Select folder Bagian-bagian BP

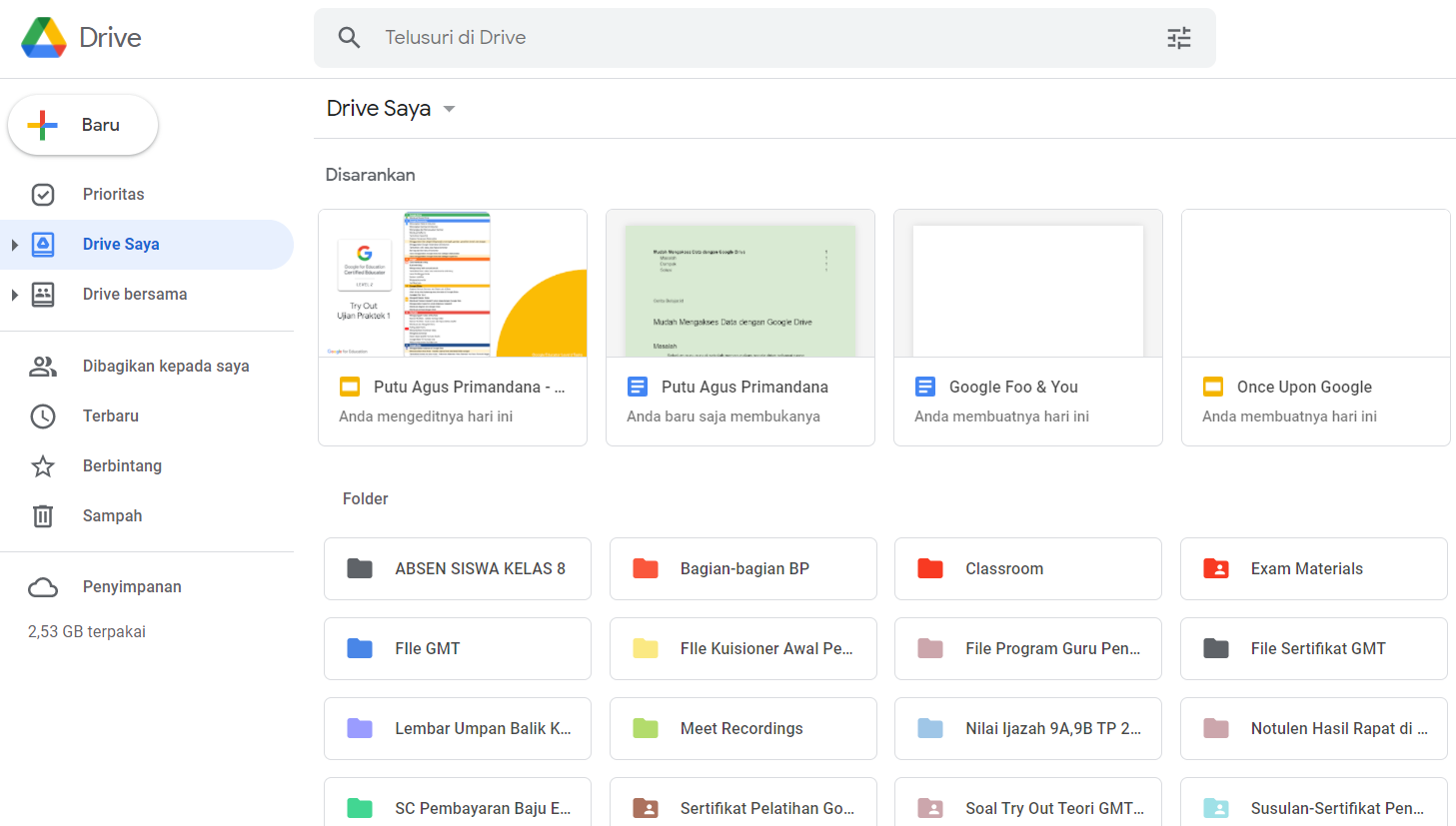click(743, 568)
